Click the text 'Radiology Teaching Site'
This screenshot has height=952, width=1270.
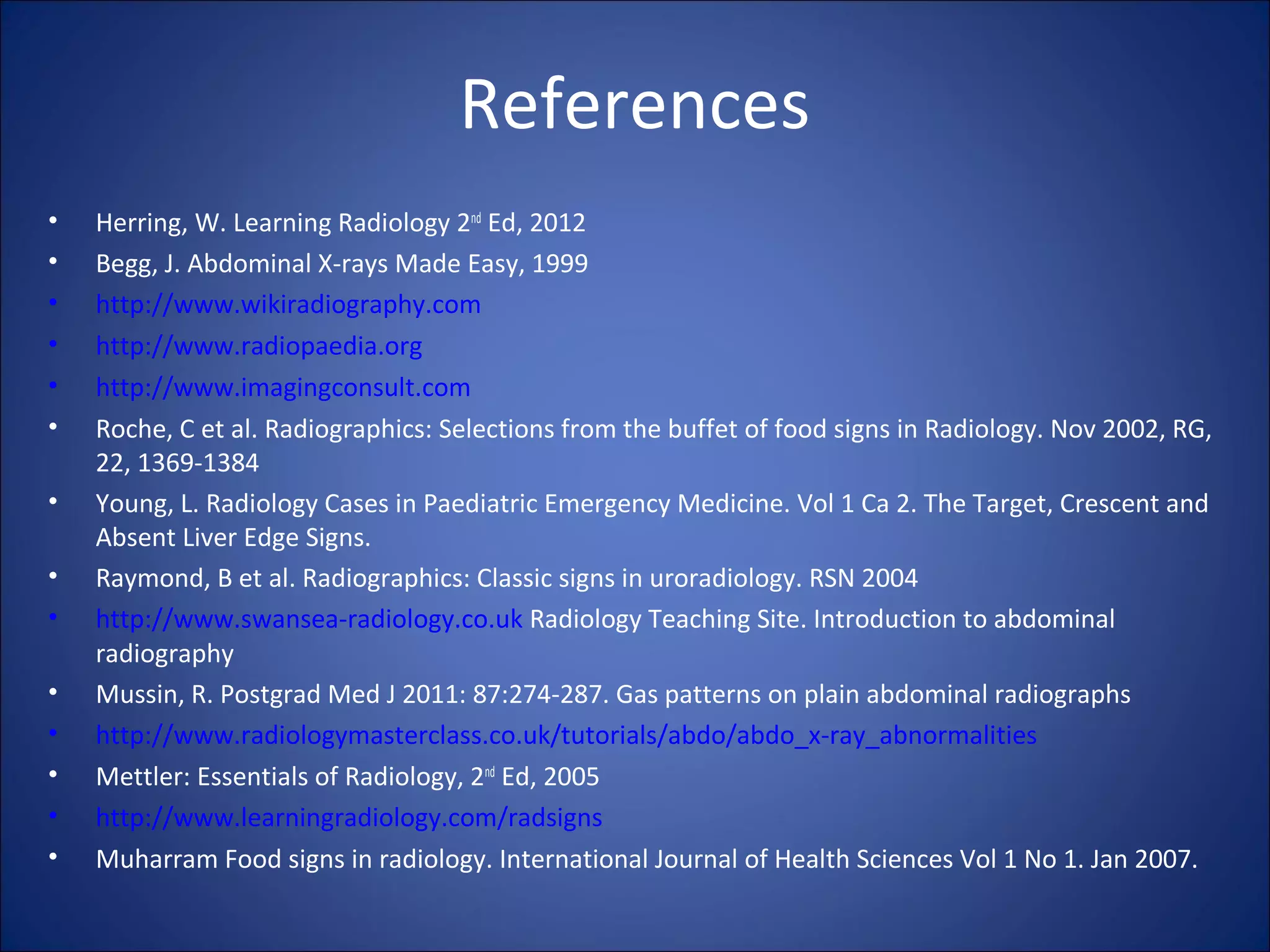click(x=668, y=619)
